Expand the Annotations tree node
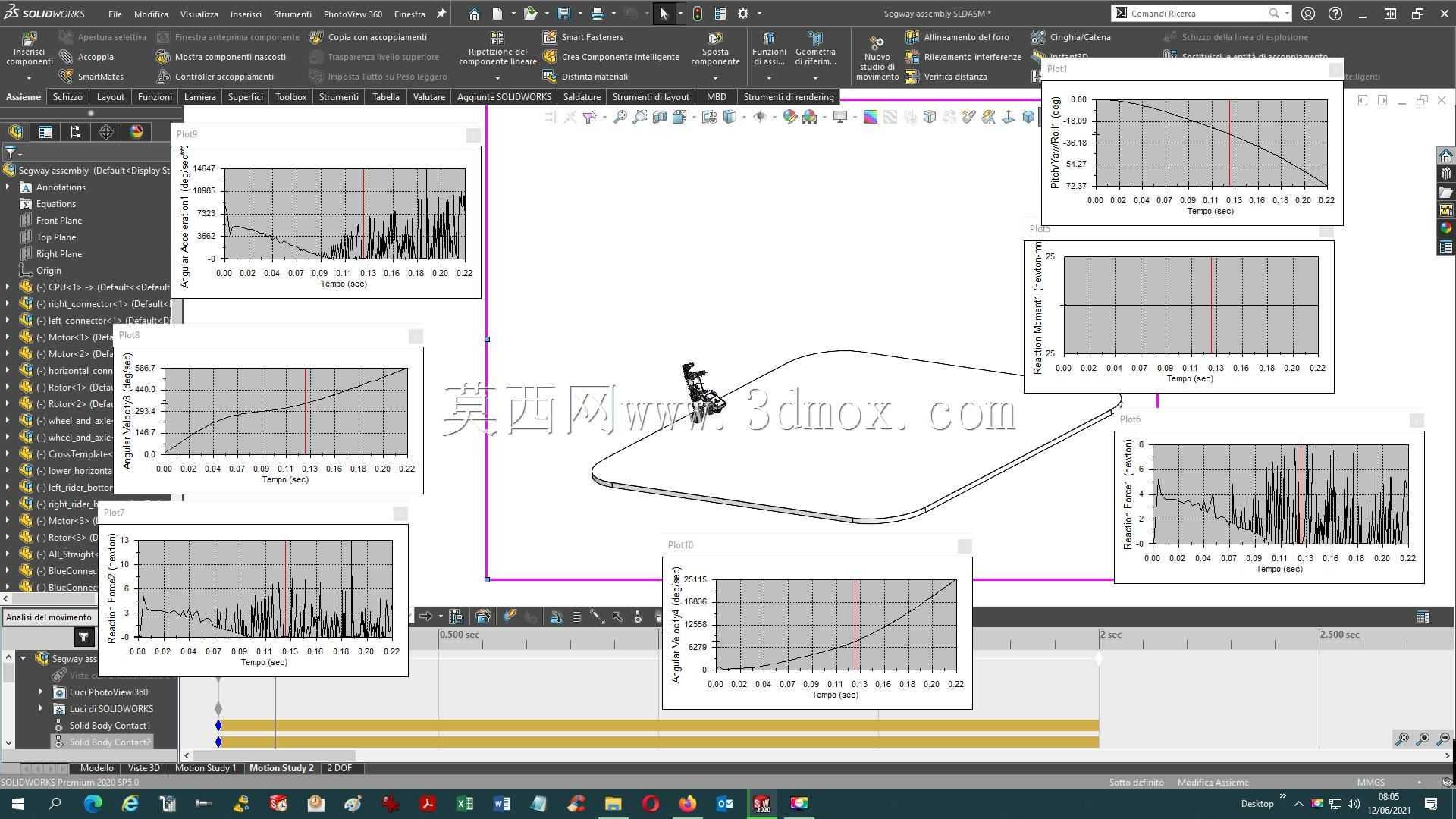The image size is (1456, 819). [x=8, y=187]
